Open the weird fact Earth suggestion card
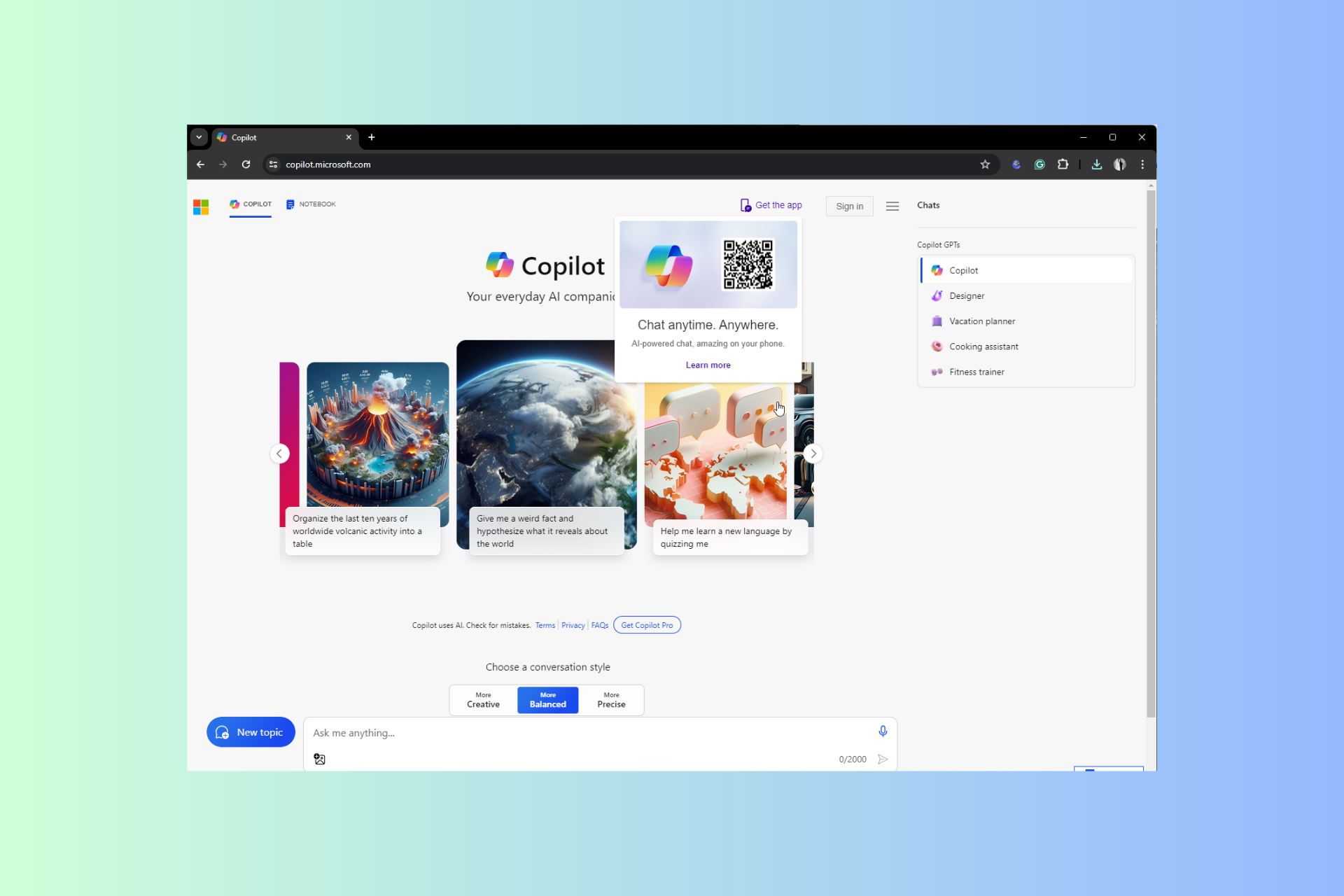This screenshot has width=1344, height=896. pyautogui.click(x=546, y=448)
